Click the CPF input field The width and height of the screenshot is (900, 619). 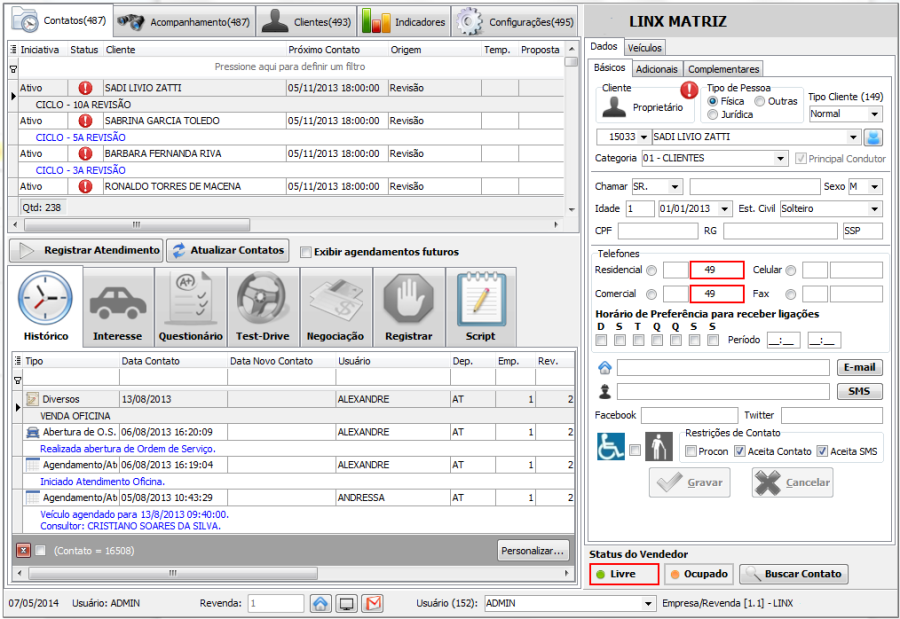tap(658, 231)
